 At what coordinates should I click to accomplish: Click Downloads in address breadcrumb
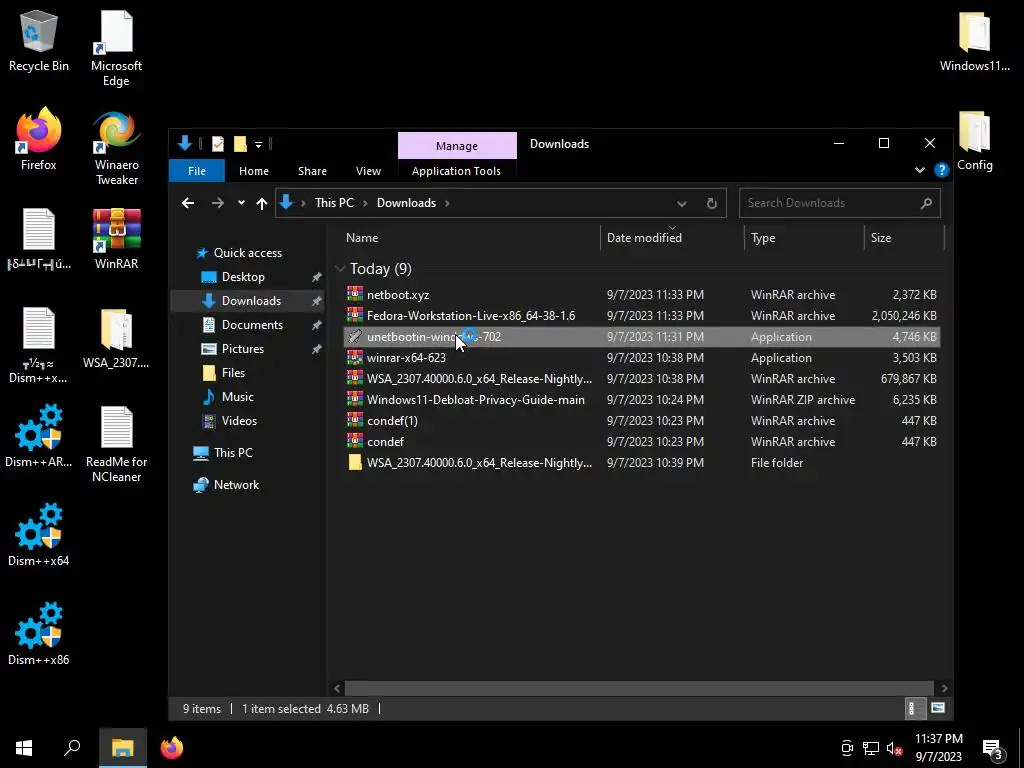pos(406,202)
